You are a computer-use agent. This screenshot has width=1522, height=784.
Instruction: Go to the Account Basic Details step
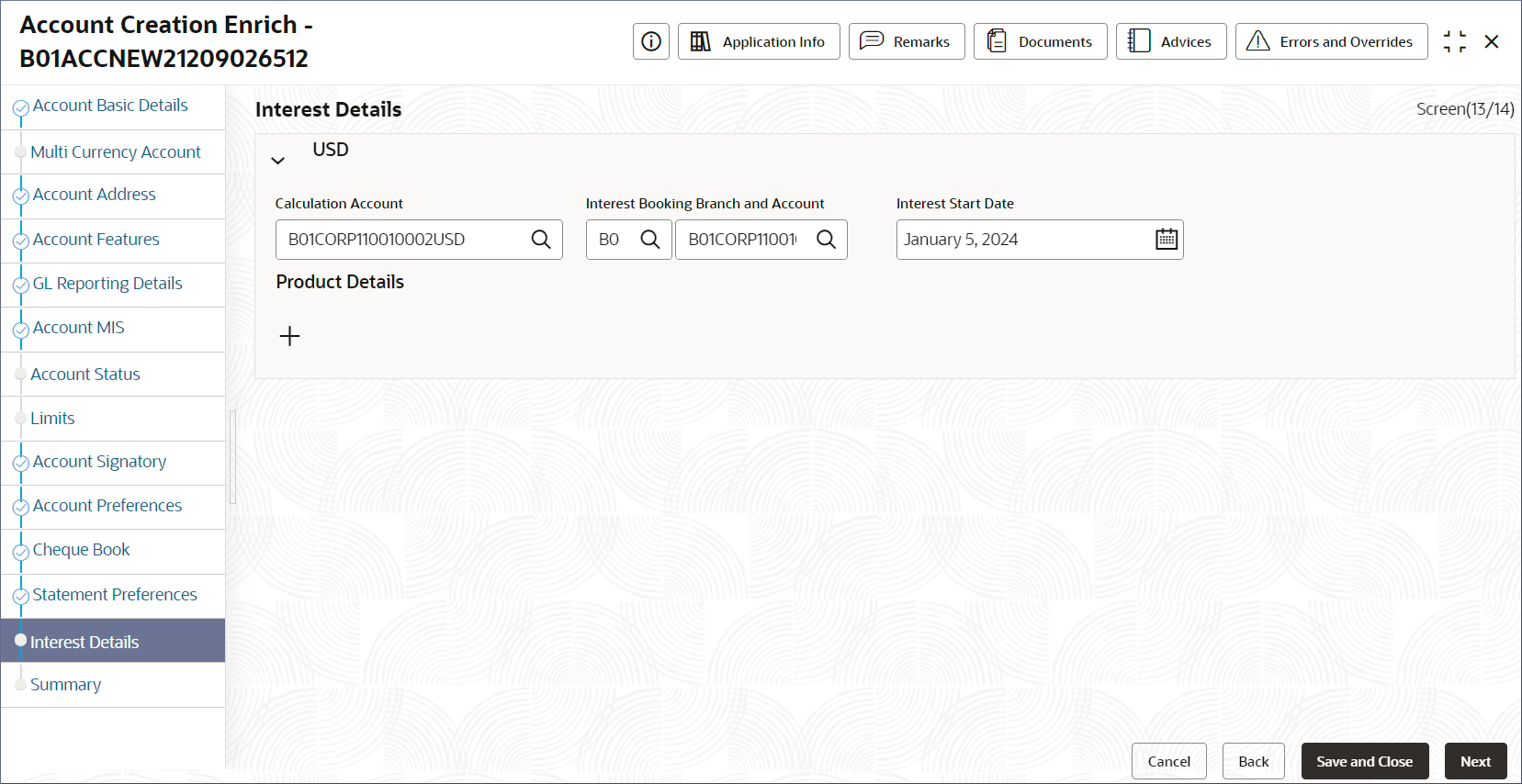pyautogui.click(x=110, y=106)
